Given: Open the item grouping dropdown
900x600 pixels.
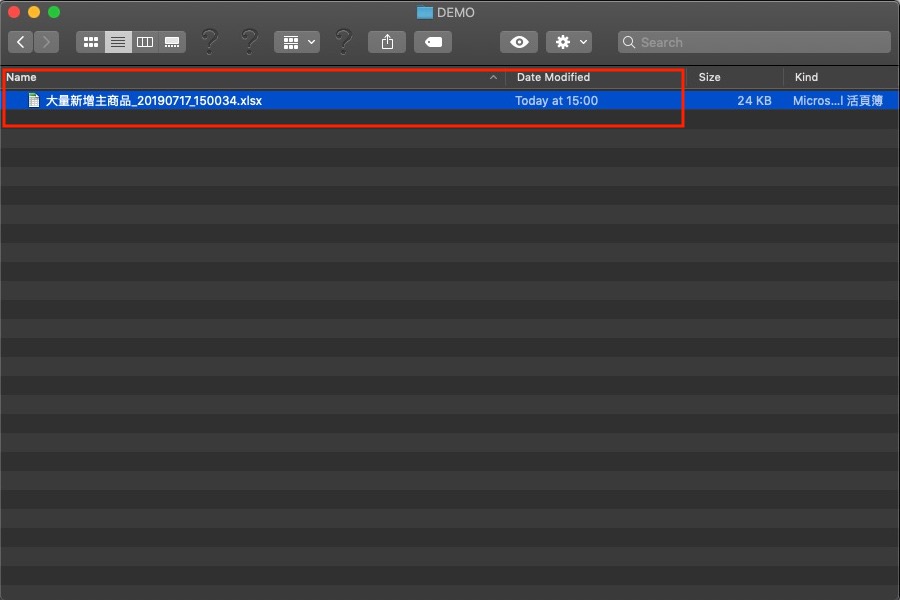Looking at the screenshot, I should [297, 42].
